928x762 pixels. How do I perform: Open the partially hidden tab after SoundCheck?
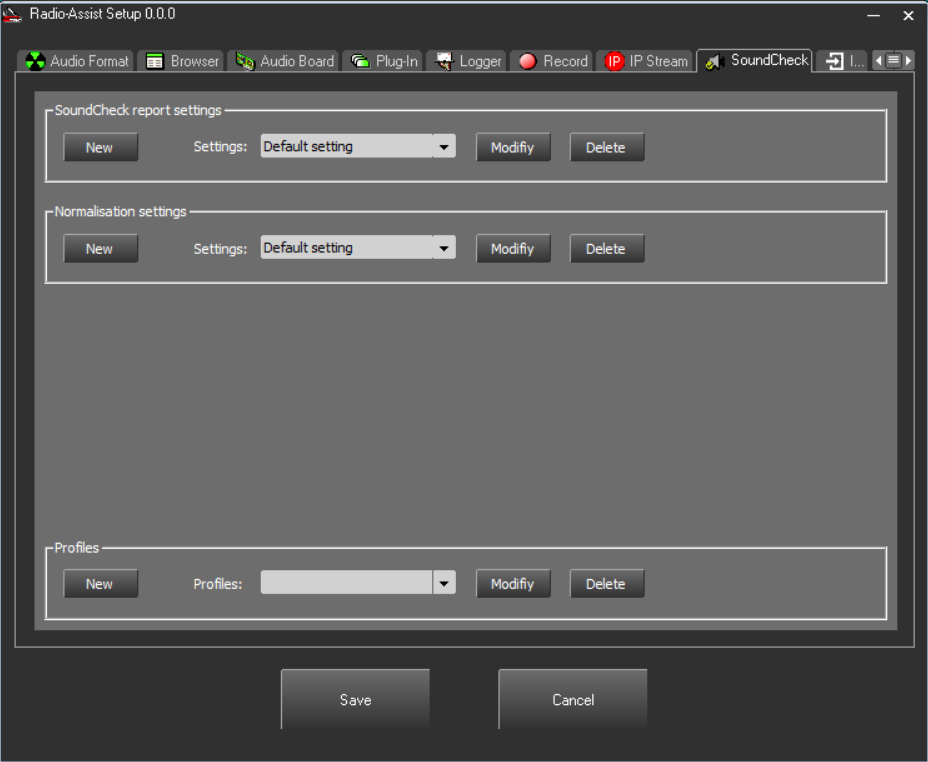tap(842, 61)
